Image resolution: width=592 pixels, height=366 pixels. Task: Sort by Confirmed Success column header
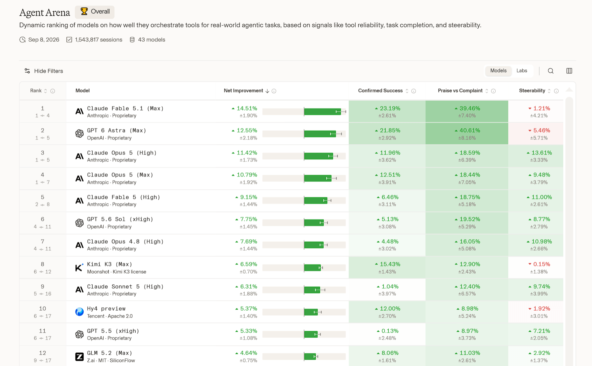[383, 91]
